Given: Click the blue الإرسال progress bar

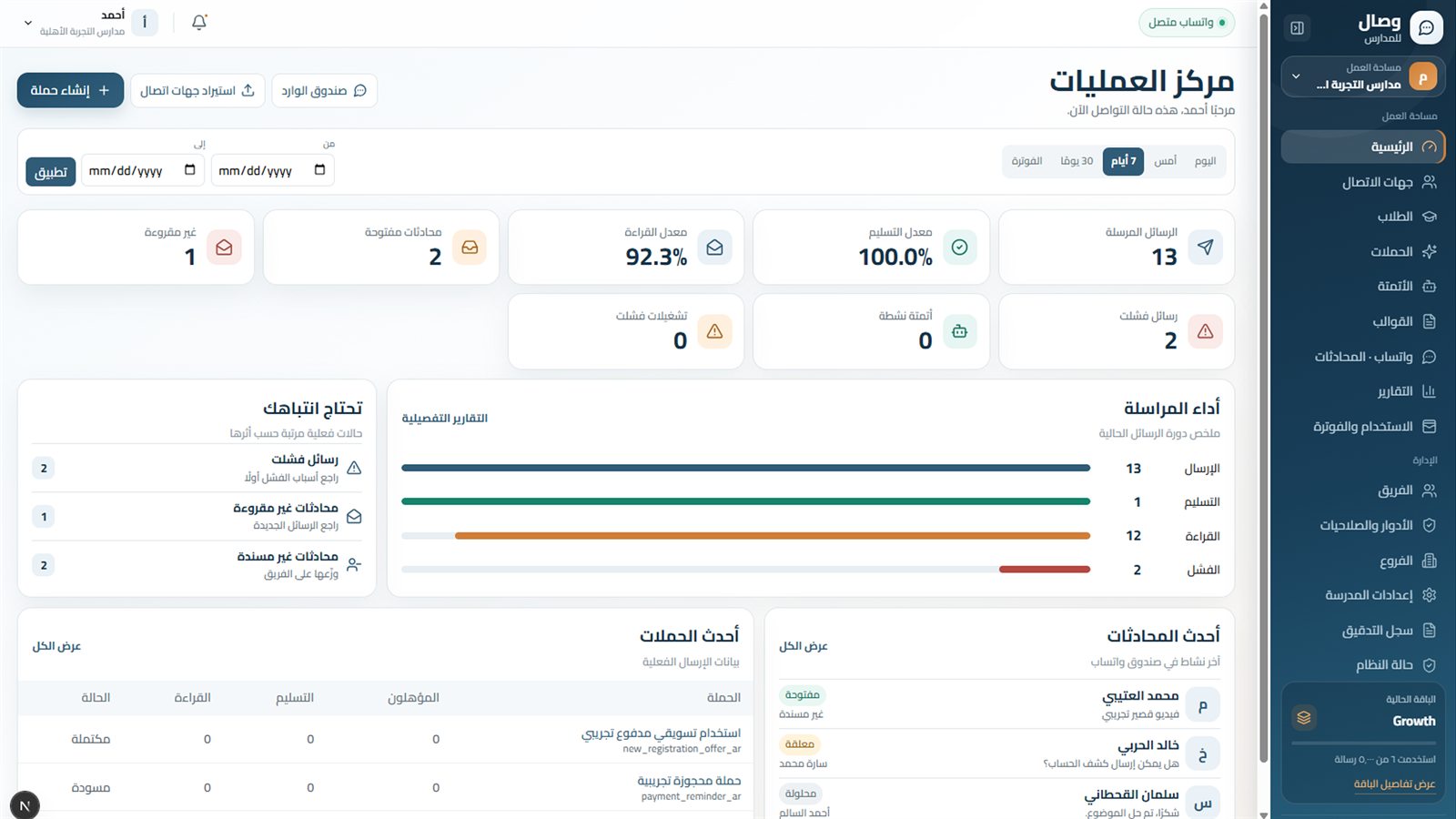Looking at the screenshot, I should (746, 469).
